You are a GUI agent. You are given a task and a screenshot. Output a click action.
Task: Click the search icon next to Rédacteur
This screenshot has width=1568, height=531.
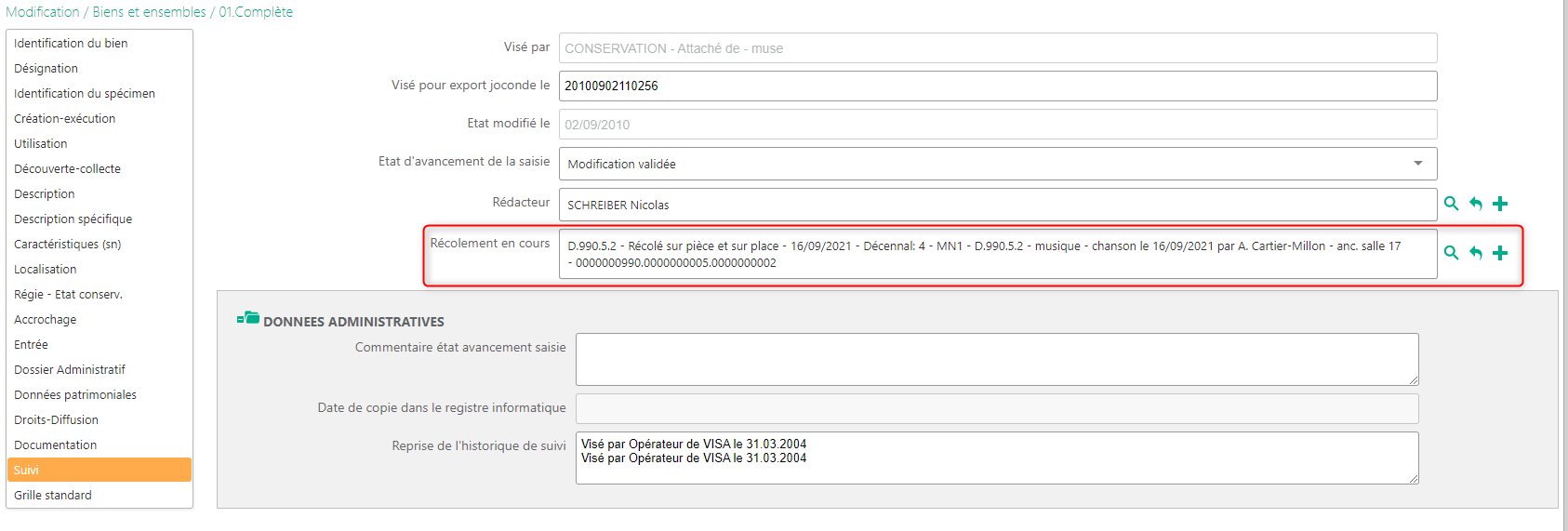coord(1451,204)
